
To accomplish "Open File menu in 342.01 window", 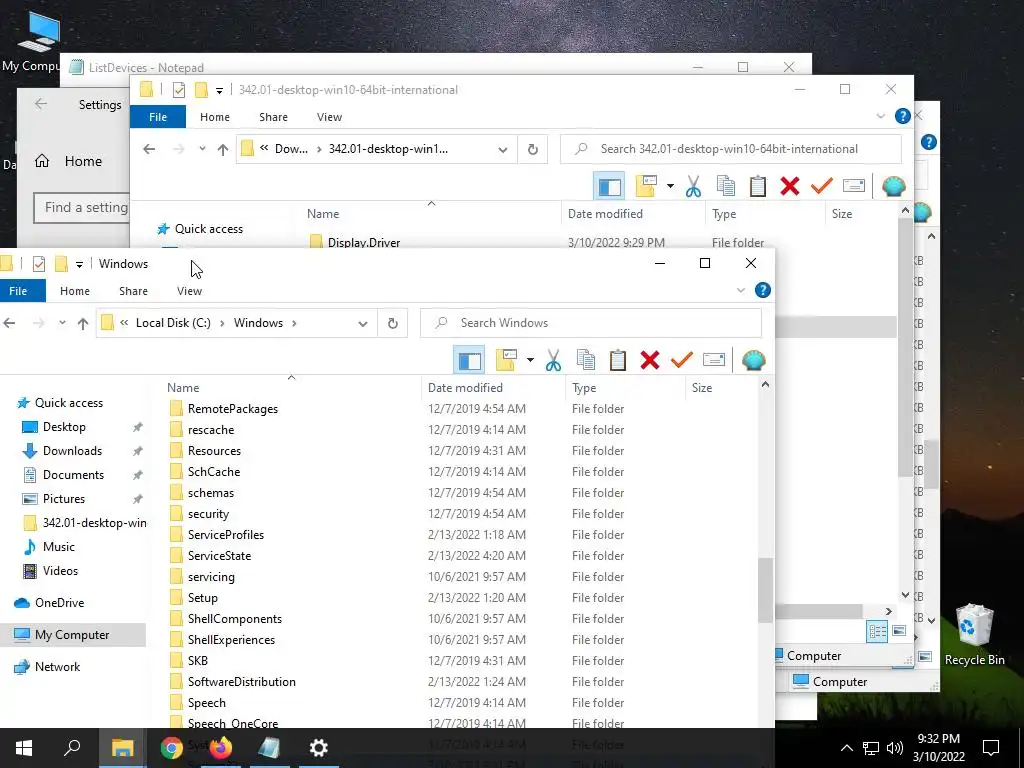I will pos(158,117).
